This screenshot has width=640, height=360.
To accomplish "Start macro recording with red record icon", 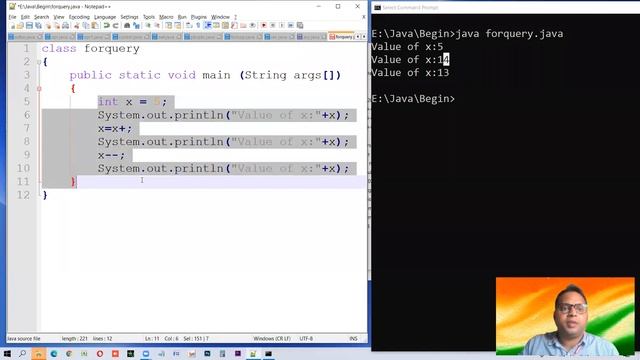I will pos(264,25).
